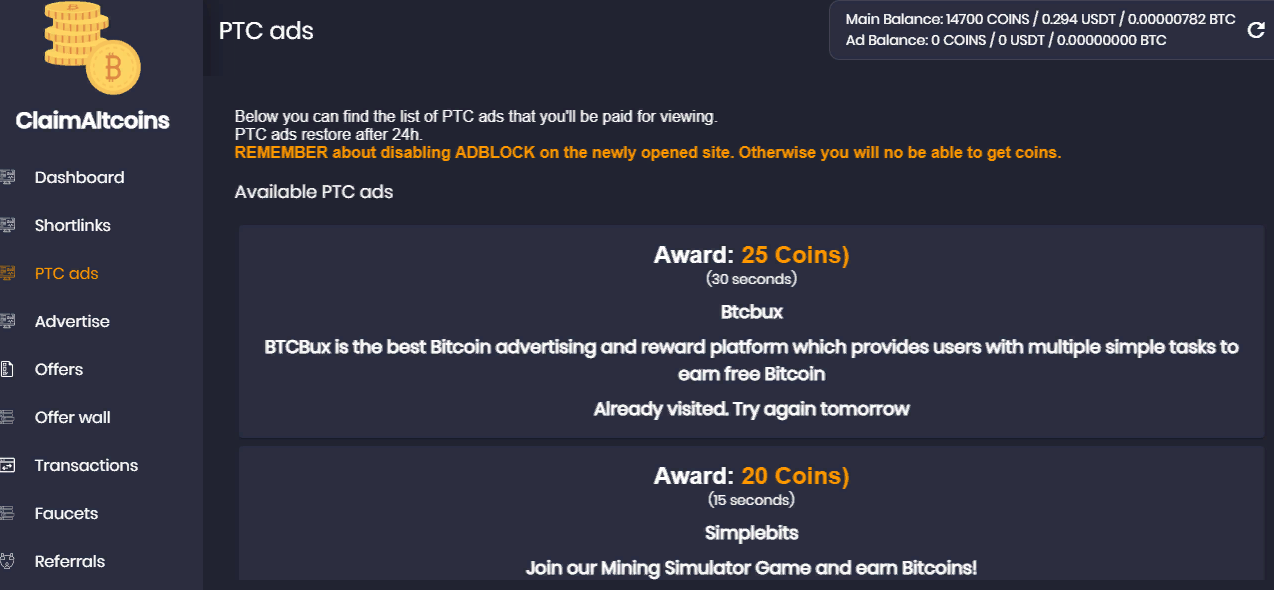Click the Ad Balance text line

click(x=1005, y=41)
